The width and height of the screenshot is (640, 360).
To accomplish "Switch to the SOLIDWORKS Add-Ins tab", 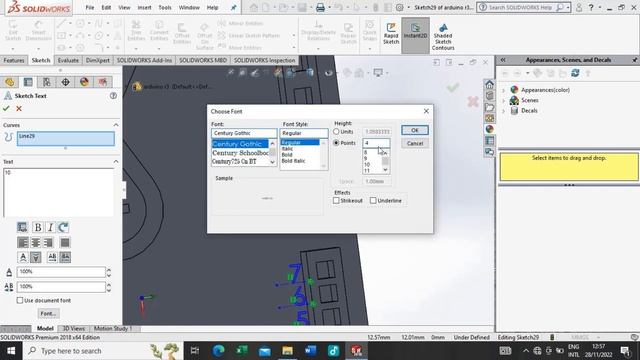I will click(144, 60).
